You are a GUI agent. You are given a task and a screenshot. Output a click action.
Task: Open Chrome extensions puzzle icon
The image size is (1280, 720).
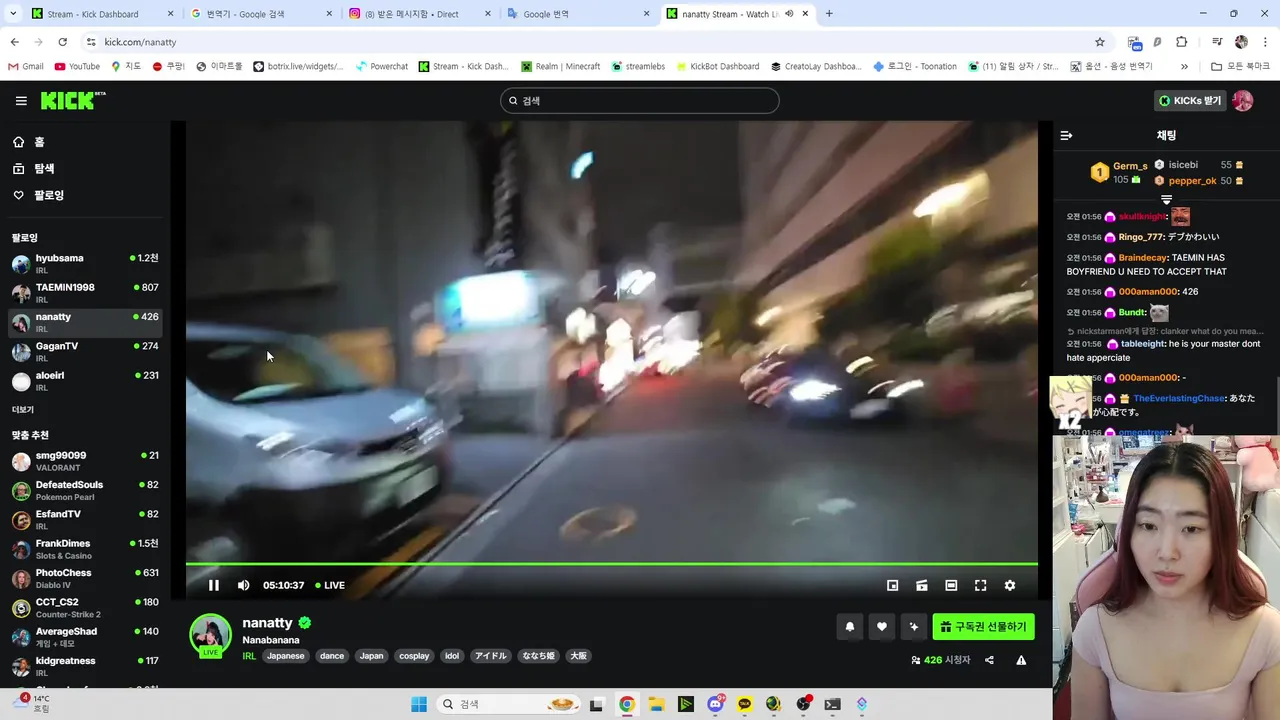pos(1182,42)
